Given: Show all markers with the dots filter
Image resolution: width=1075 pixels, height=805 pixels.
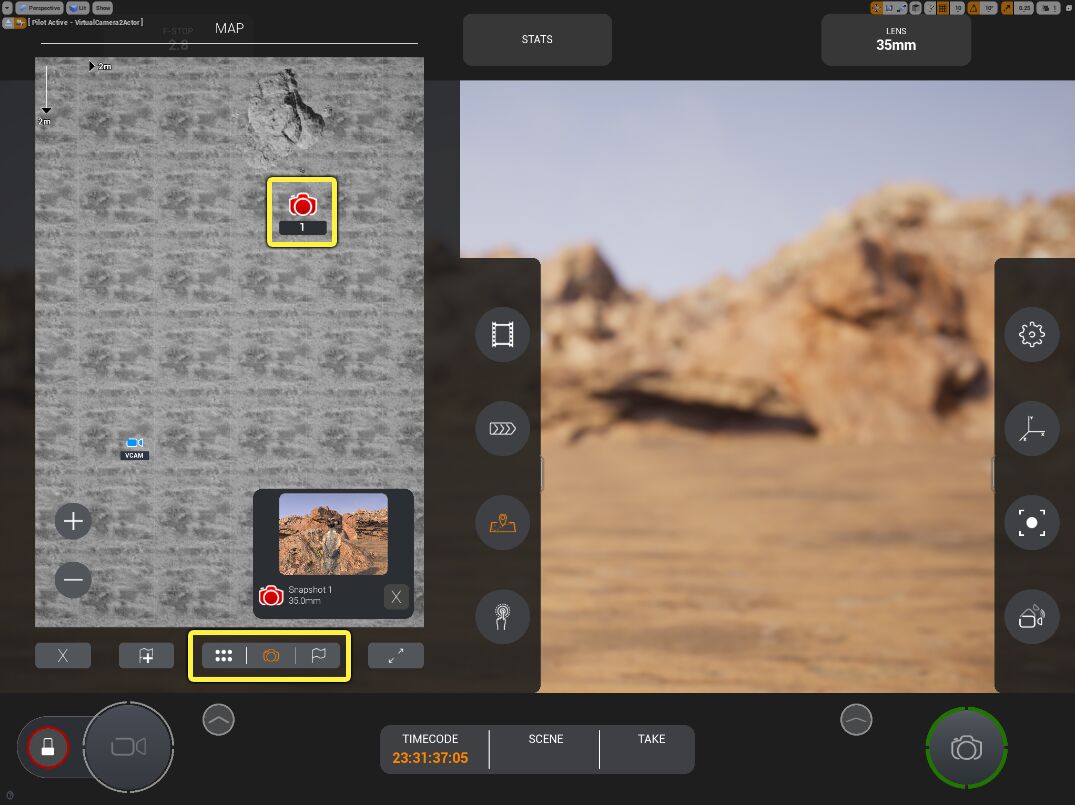Looking at the screenshot, I should click(224, 656).
